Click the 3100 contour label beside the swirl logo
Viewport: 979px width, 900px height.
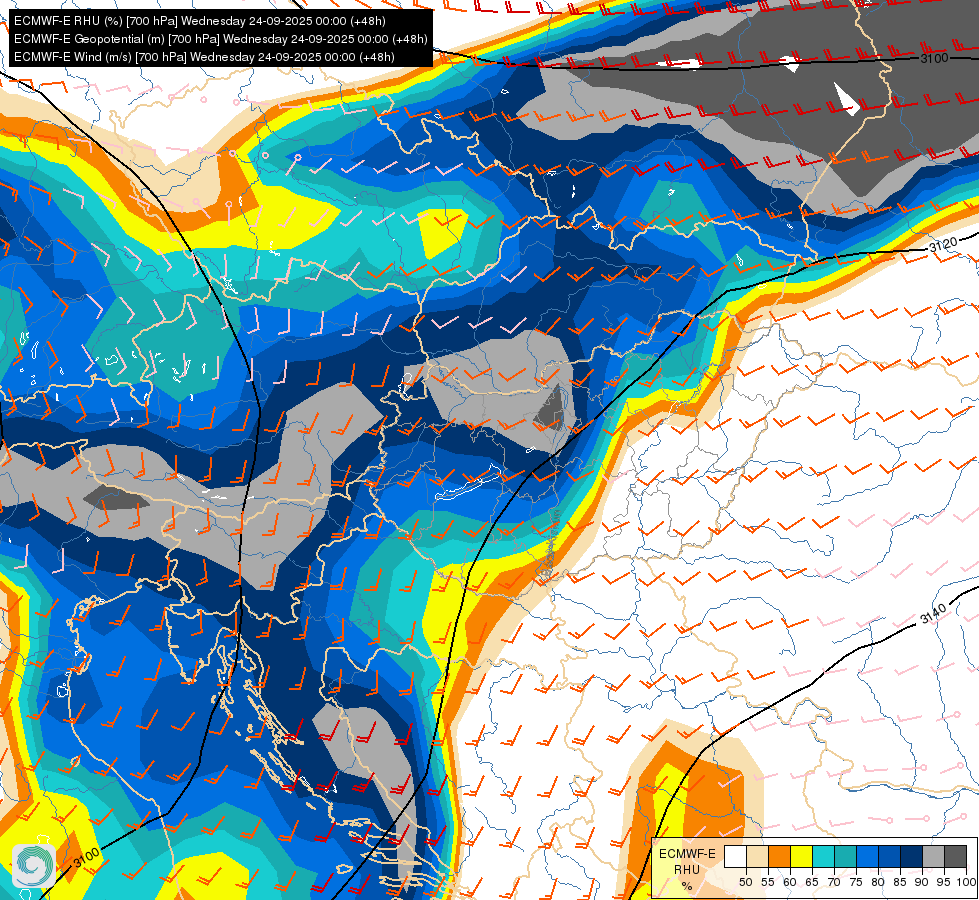click(86, 858)
